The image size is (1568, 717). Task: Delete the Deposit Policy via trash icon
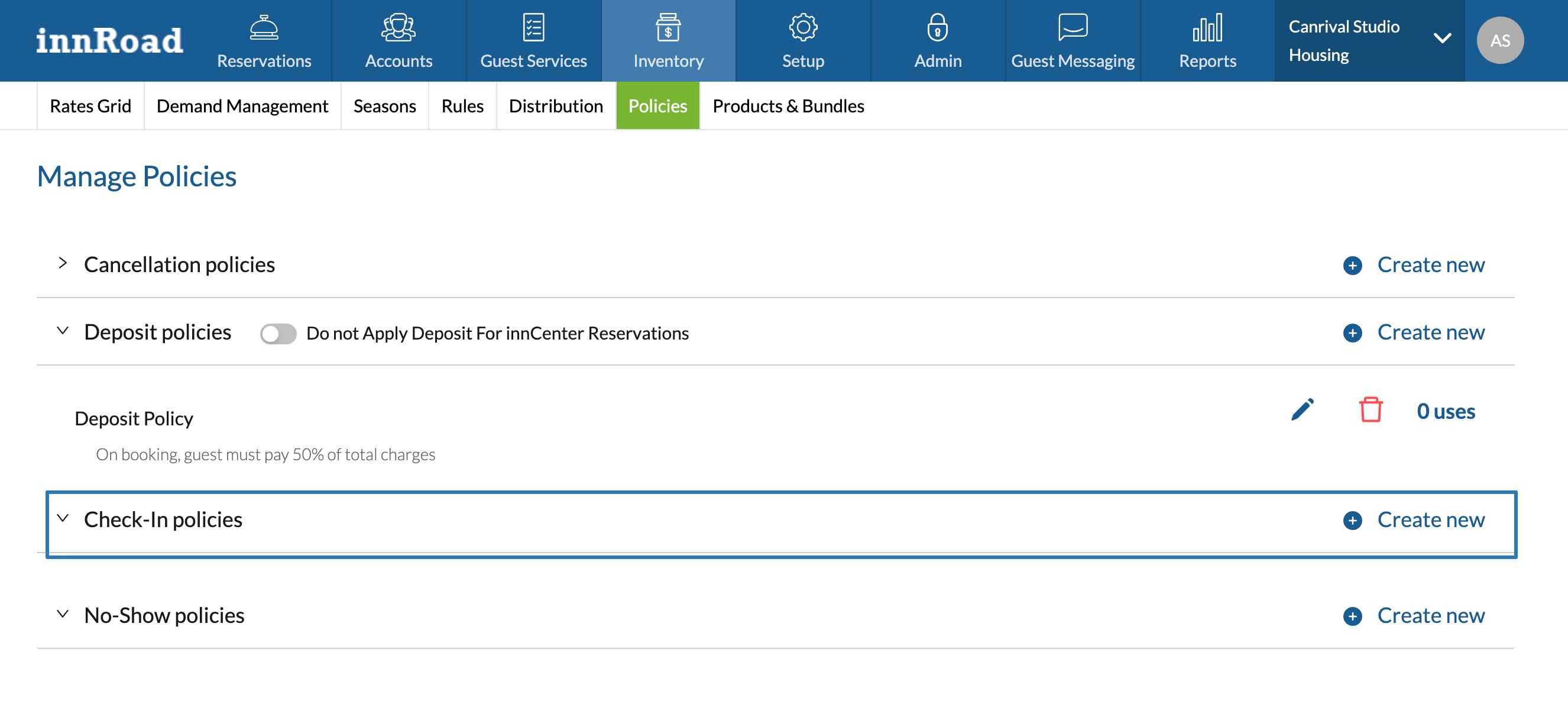[1370, 410]
